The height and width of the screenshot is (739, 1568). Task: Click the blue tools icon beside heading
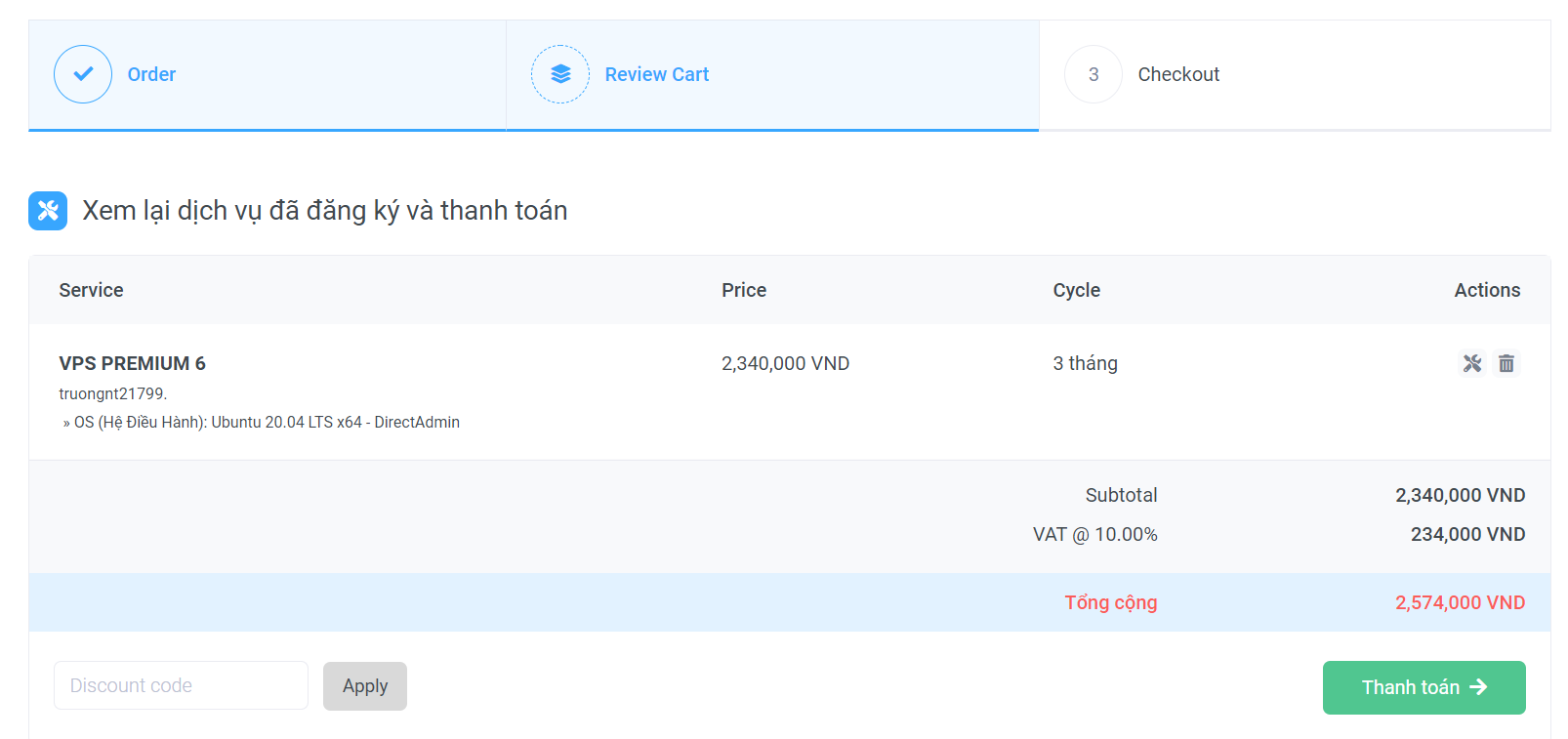[48, 211]
